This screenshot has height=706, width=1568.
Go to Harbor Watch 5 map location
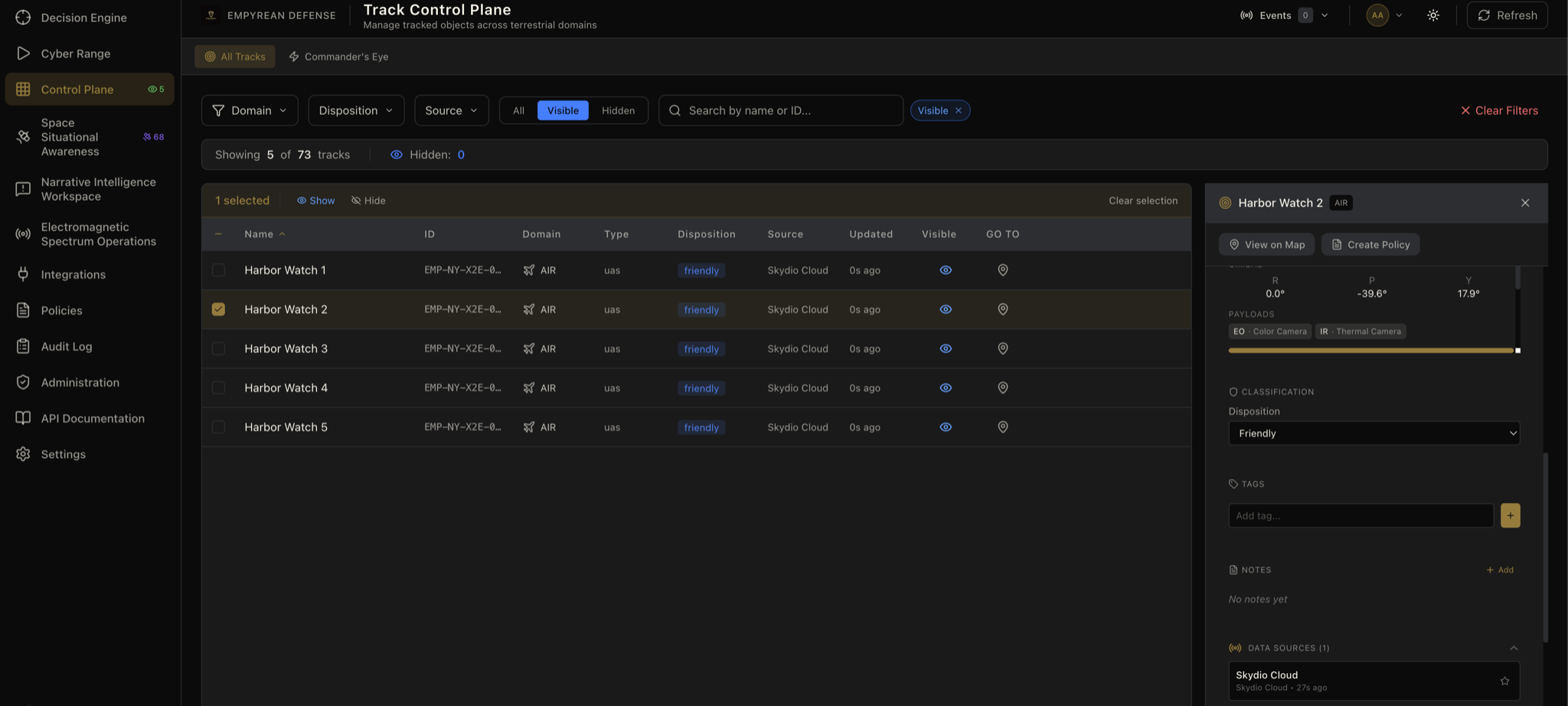tap(1002, 427)
